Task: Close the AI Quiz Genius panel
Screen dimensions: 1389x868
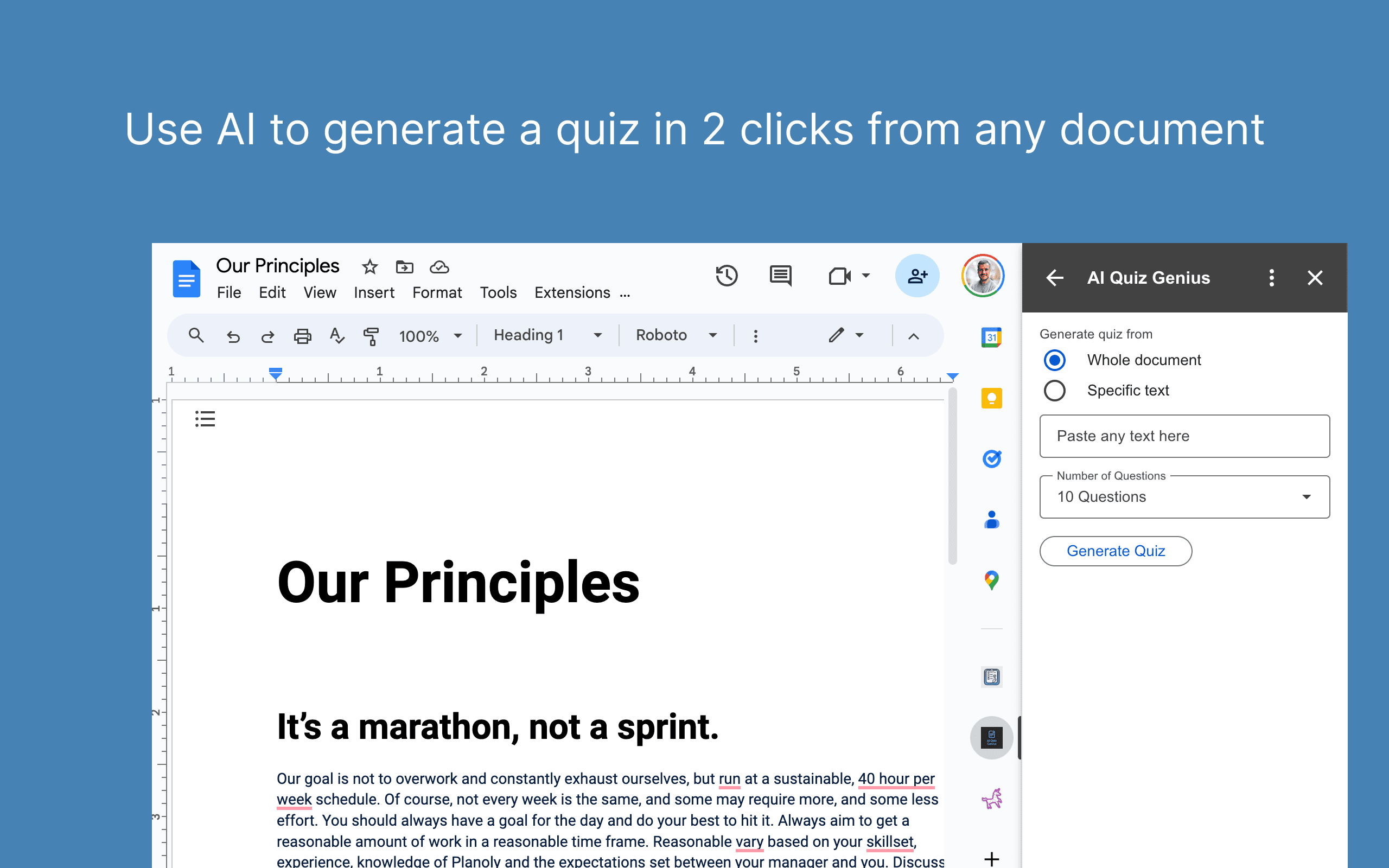Action: [x=1314, y=278]
